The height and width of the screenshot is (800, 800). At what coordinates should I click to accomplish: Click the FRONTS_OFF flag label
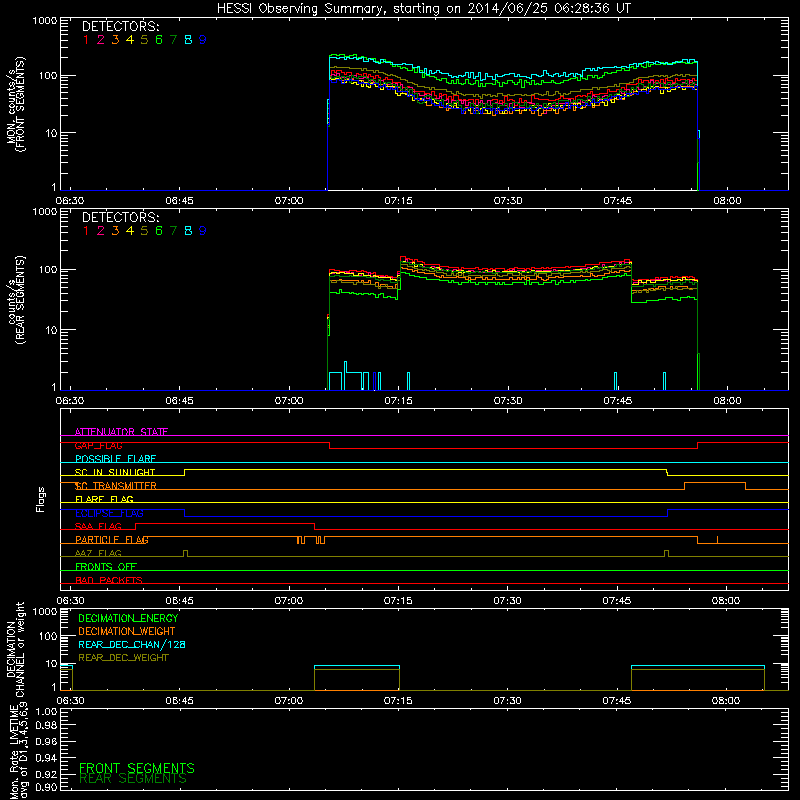106,567
